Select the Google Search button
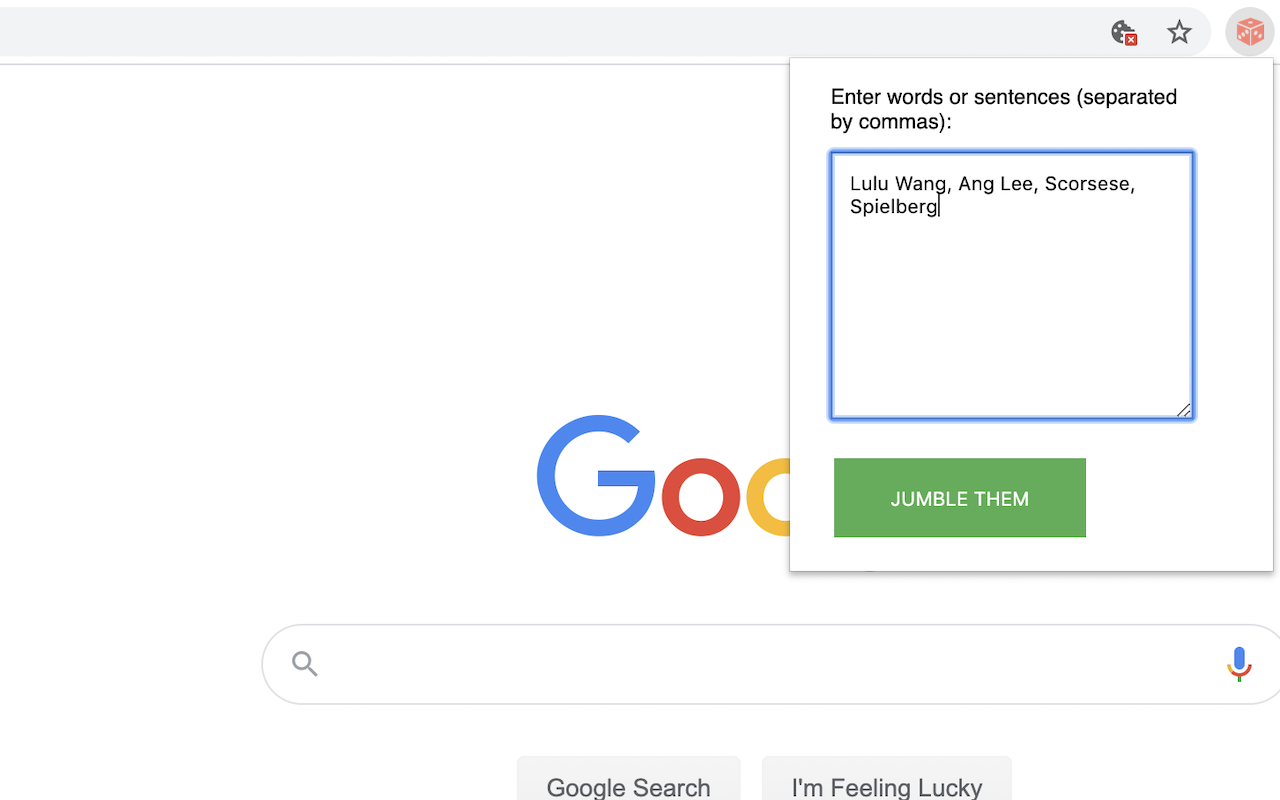 (628, 787)
